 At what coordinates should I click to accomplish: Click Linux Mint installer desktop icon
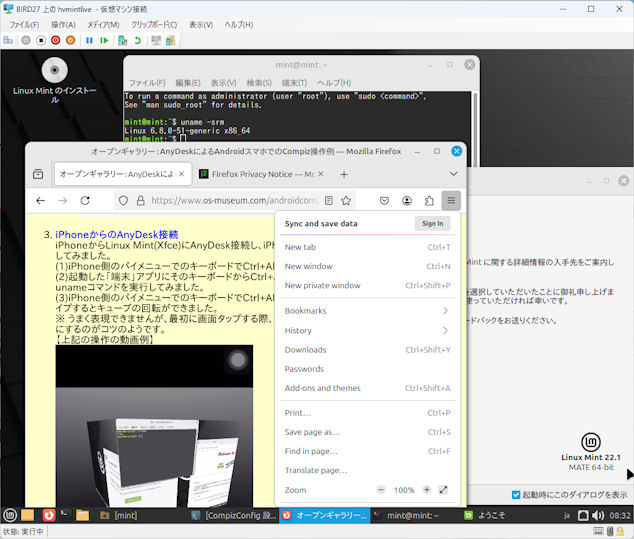pos(55,80)
